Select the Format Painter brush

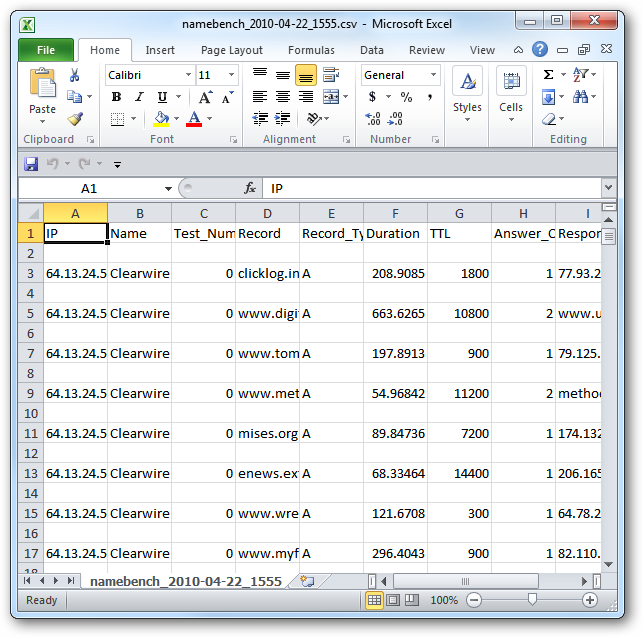click(75, 119)
